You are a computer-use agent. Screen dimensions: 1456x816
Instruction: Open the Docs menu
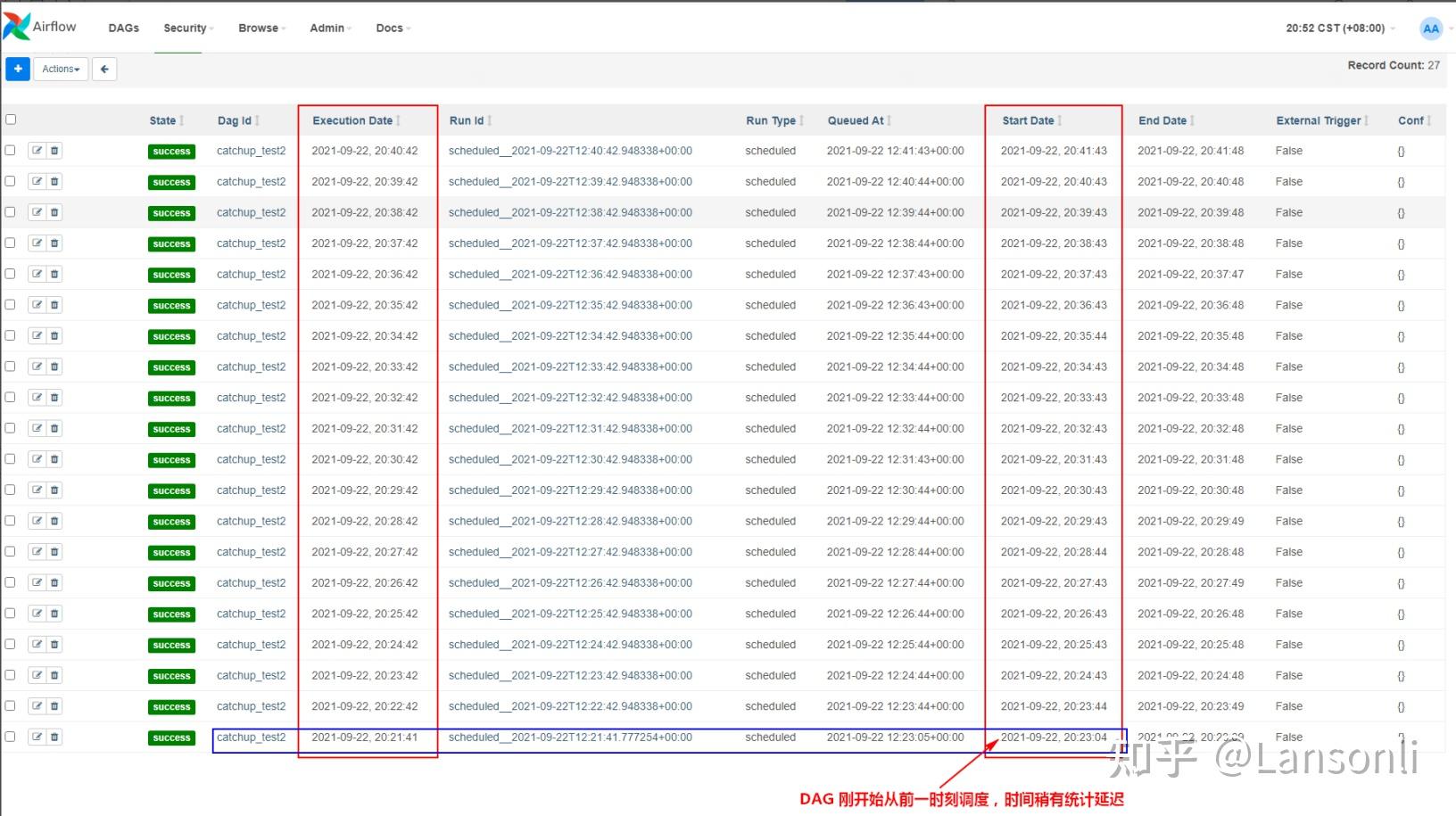[393, 29]
